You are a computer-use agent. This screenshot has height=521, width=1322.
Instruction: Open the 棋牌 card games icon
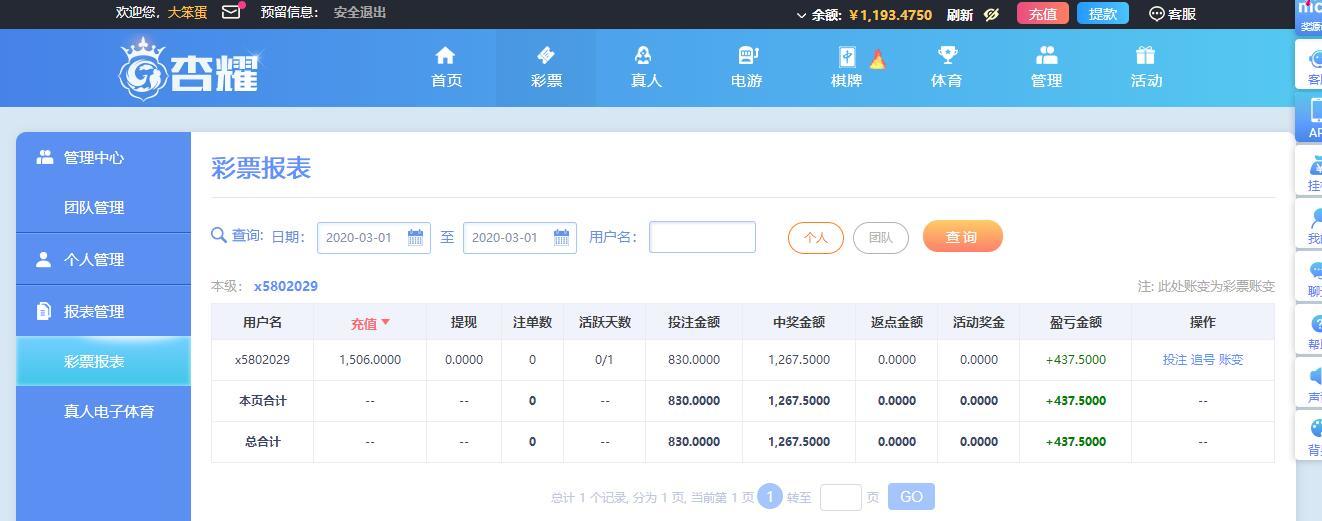coord(847,56)
